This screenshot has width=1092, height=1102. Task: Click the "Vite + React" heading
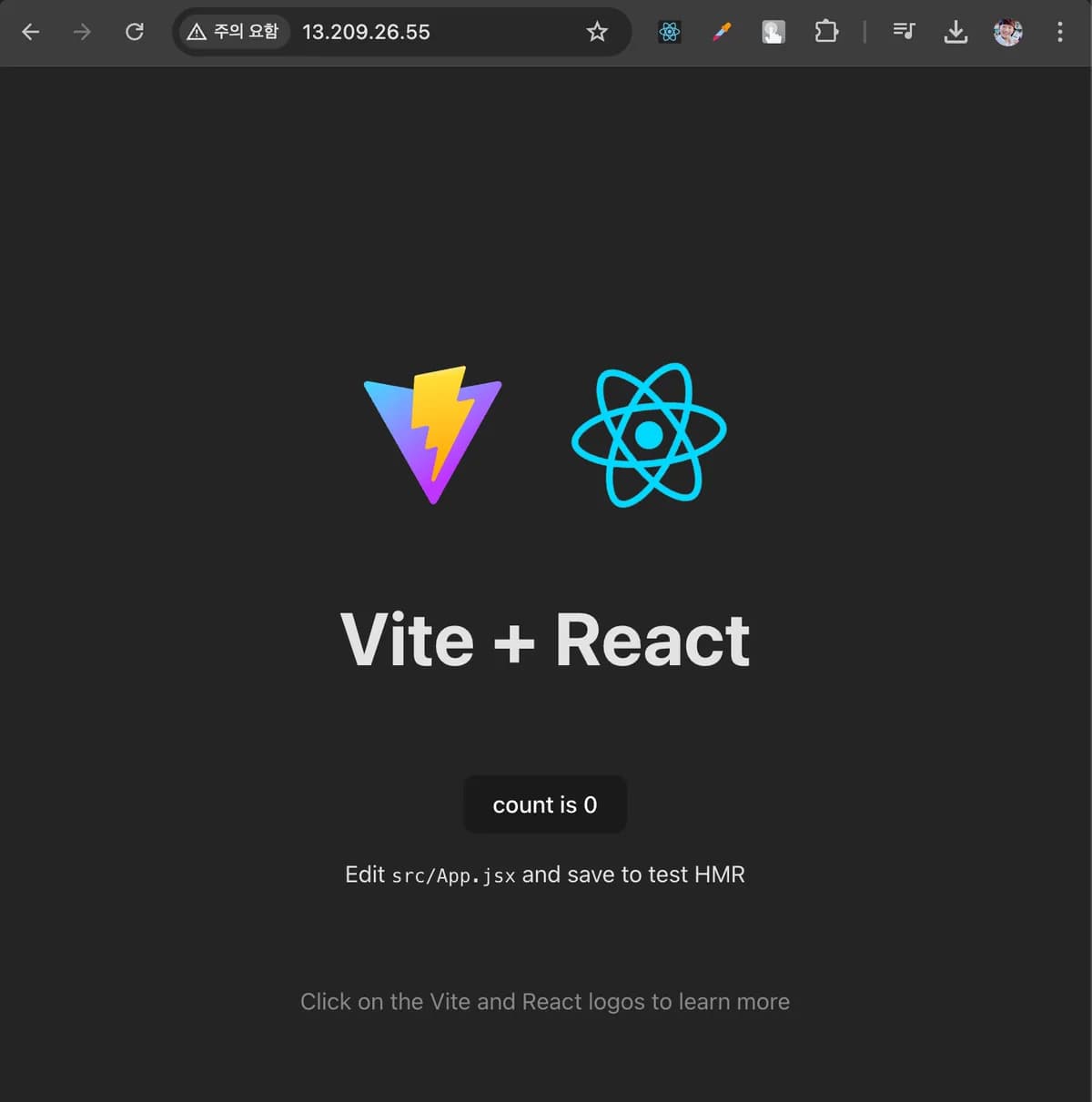tap(545, 640)
